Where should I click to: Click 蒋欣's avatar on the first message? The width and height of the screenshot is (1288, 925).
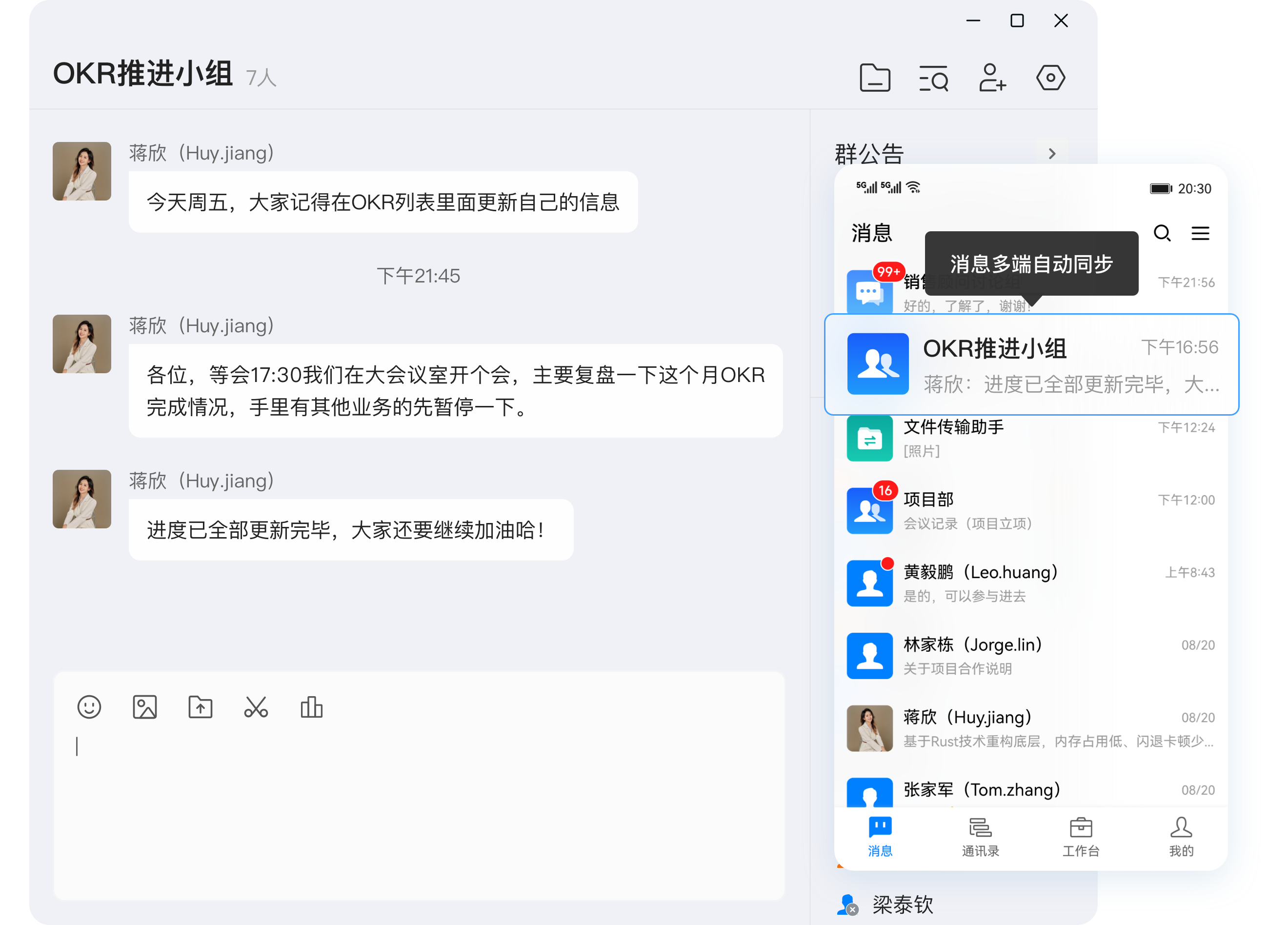pos(82,171)
